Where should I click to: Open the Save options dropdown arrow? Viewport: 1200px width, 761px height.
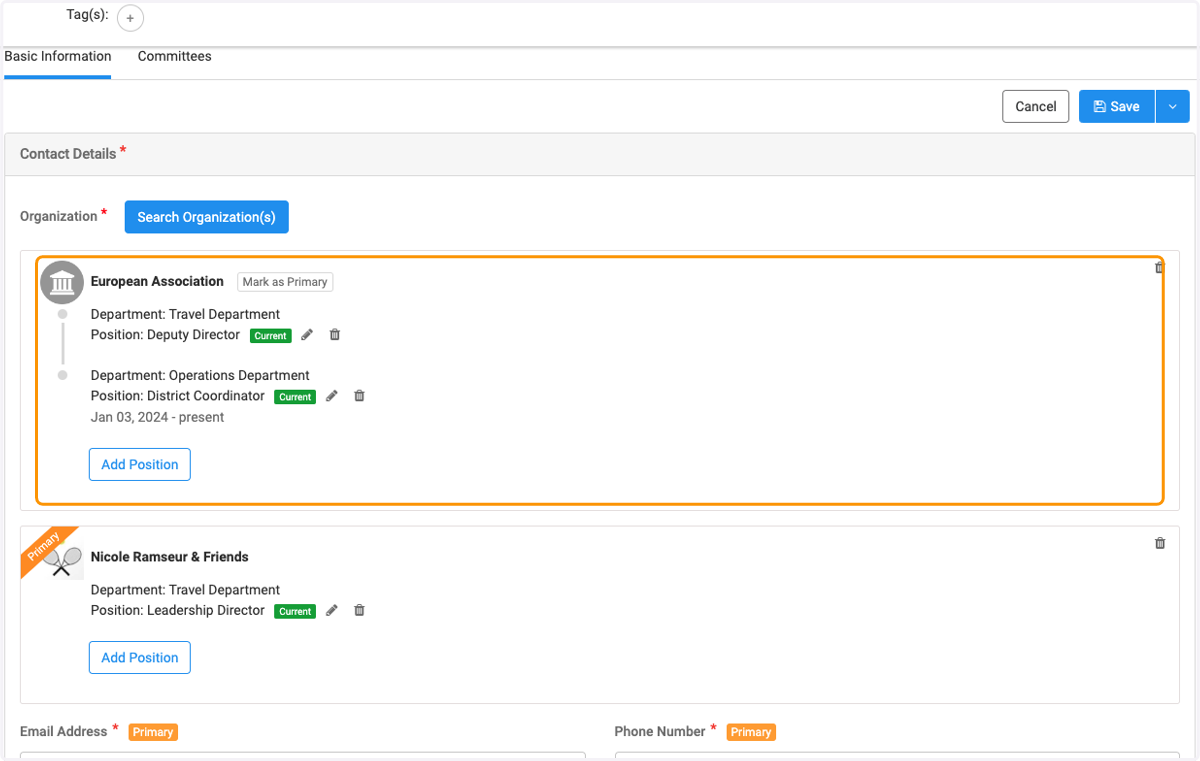point(1173,107)
